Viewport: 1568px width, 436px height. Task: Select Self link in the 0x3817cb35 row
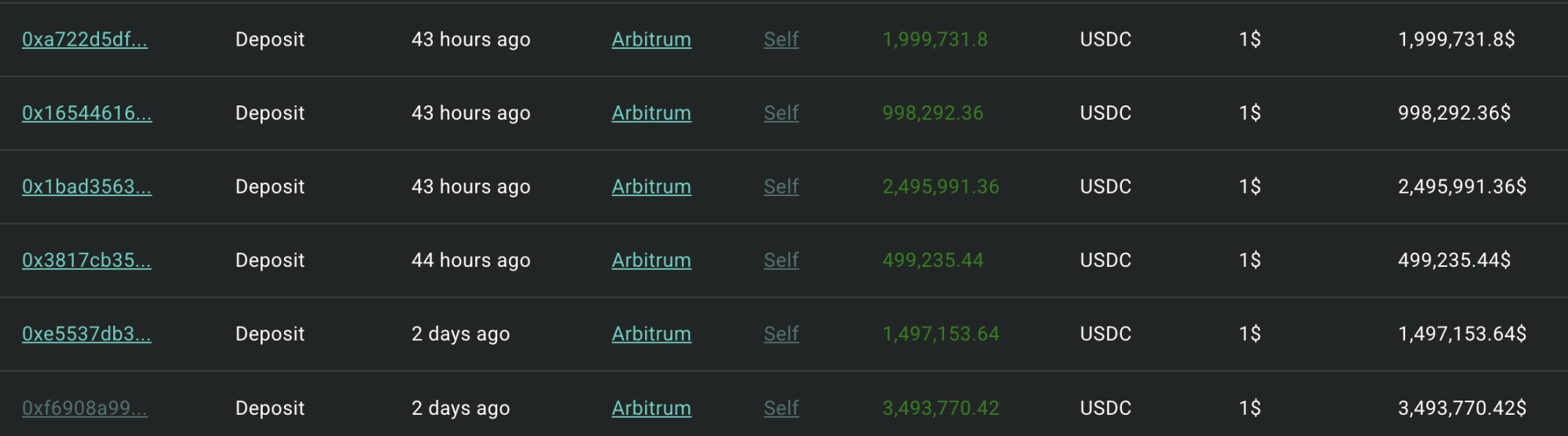tap(781, 260)
